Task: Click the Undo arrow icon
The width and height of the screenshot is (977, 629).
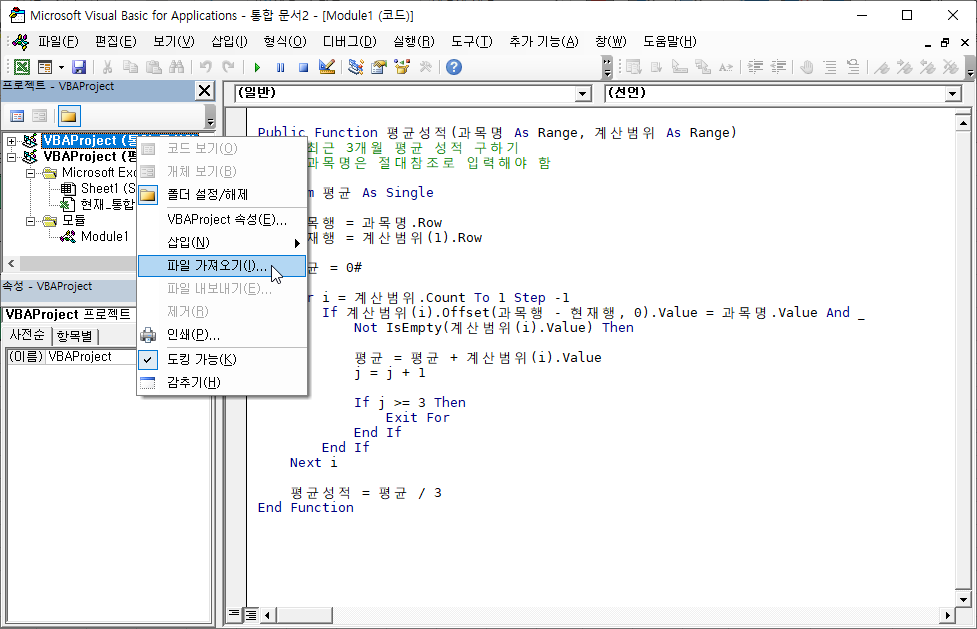Action: pyautogui.click(x=206, y=67)
